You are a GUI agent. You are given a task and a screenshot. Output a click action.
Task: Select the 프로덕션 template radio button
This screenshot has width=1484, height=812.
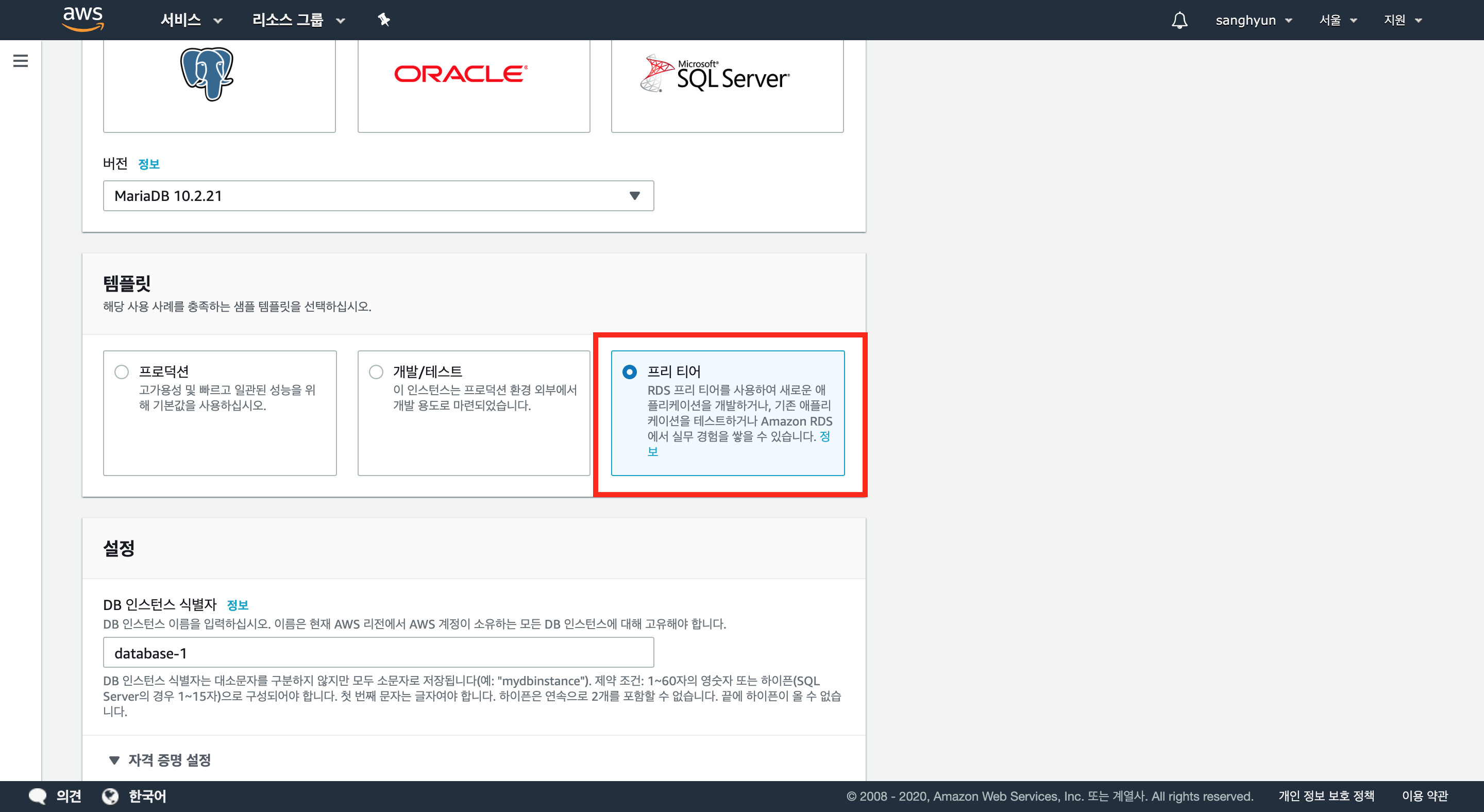click(x=122, y=372)
